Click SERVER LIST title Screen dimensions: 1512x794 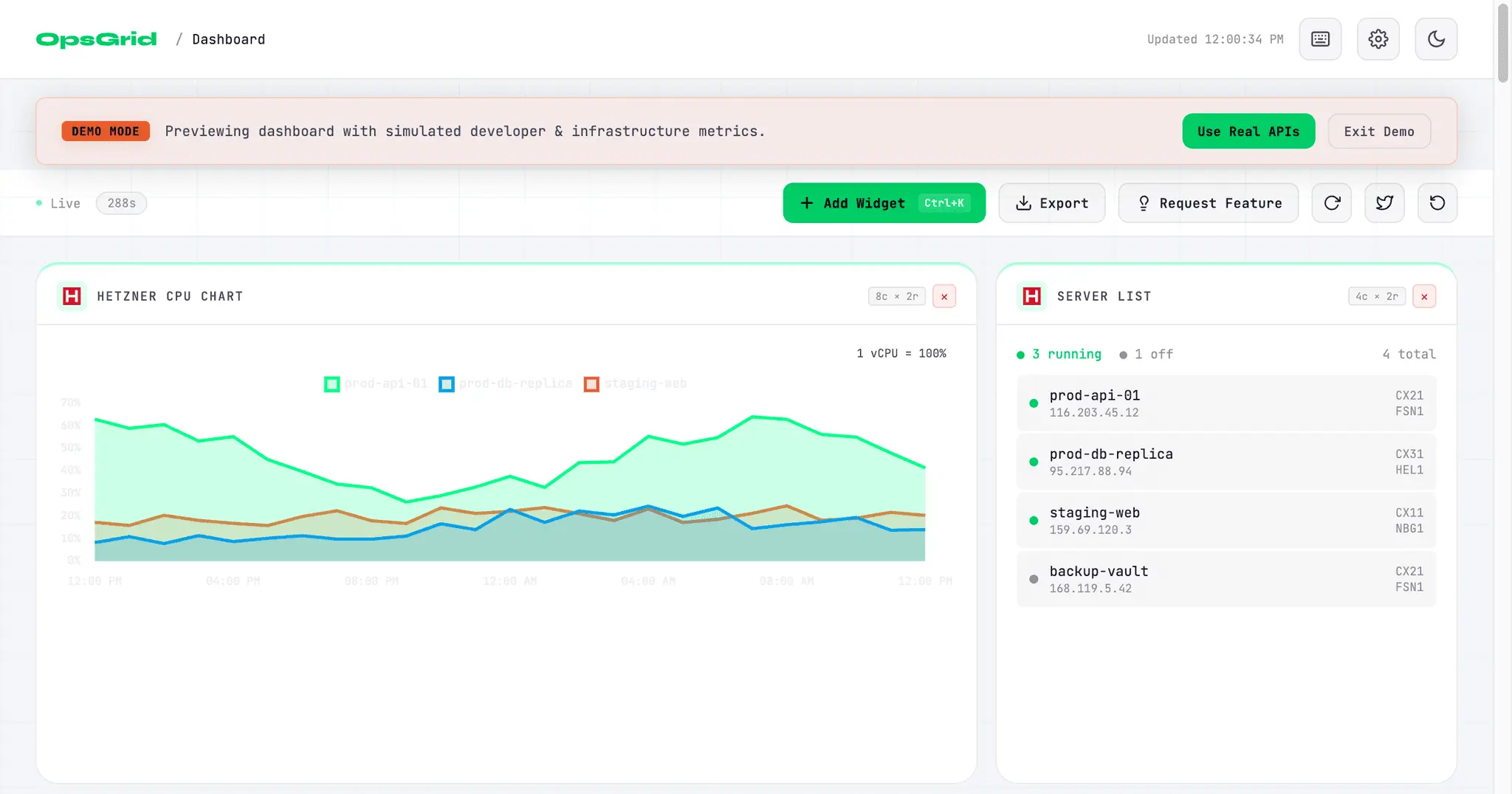coord(1104,296)
